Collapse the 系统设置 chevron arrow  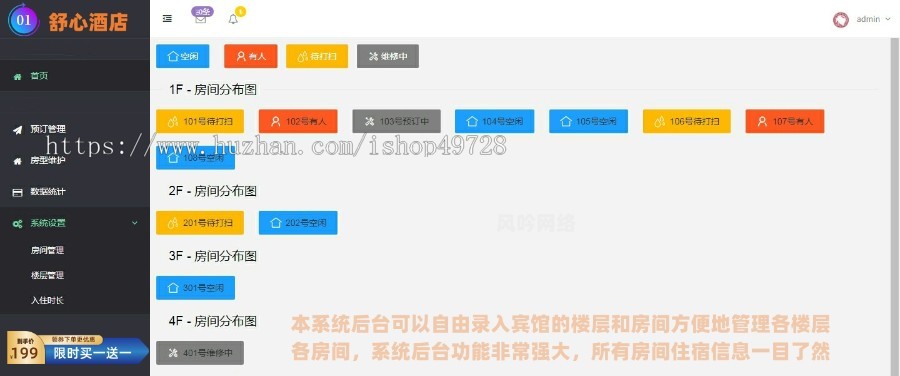[x=135, y=223]
